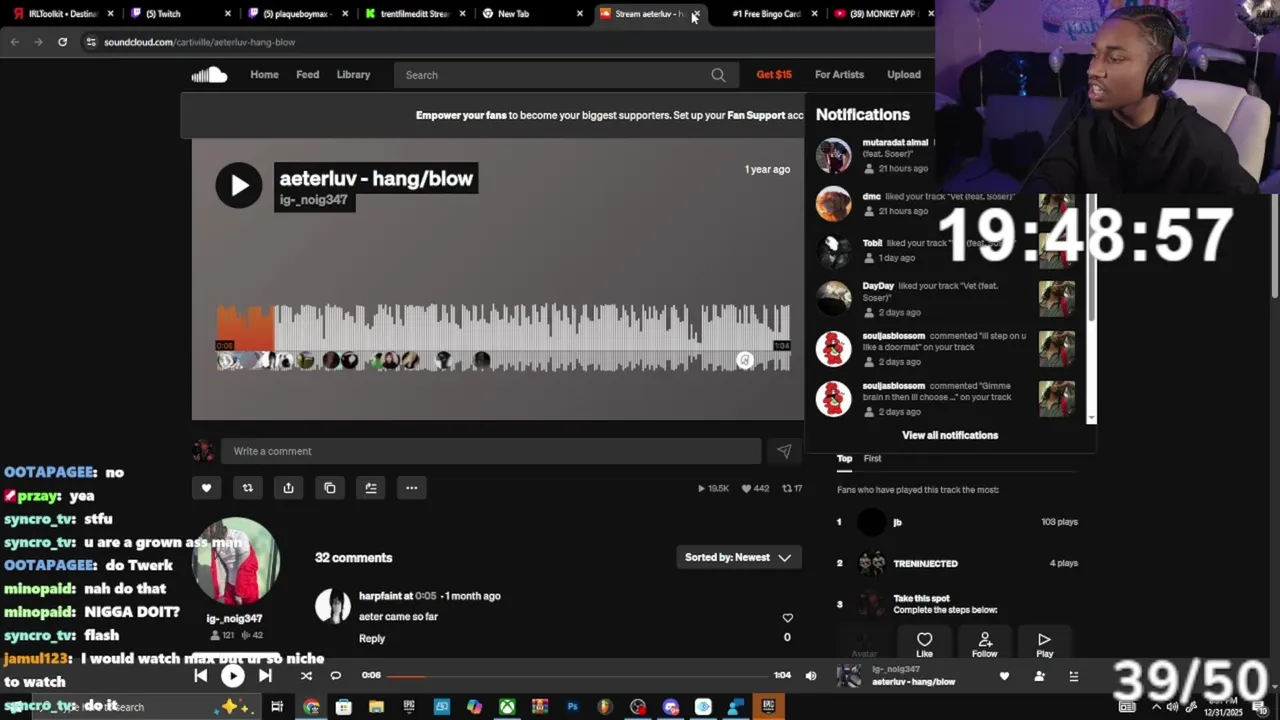Like harpfaint's comment heart icon

coord(787,618)
